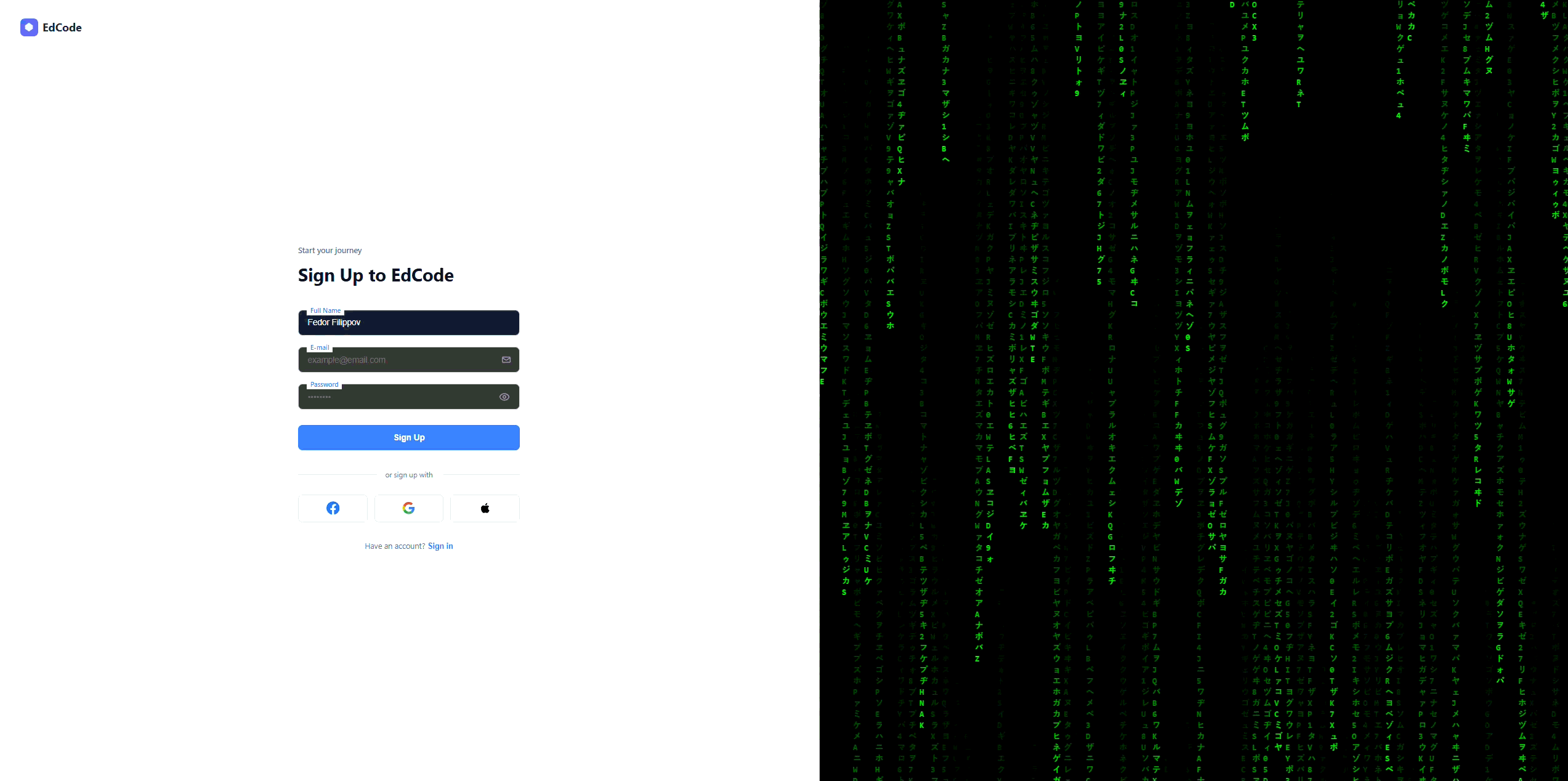The image size is (1568, 781).
Task: Click the 'or sign up with' divider text
Action: coord(409,475)
